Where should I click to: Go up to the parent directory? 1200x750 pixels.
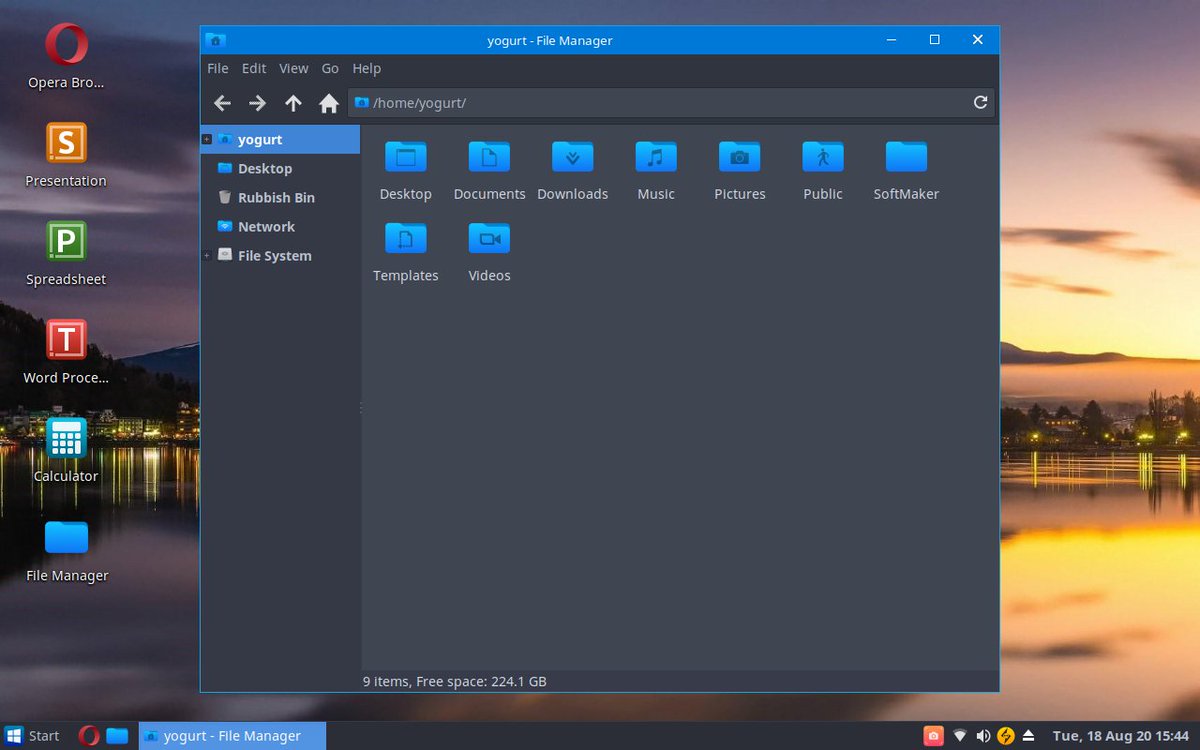point(293,103)
